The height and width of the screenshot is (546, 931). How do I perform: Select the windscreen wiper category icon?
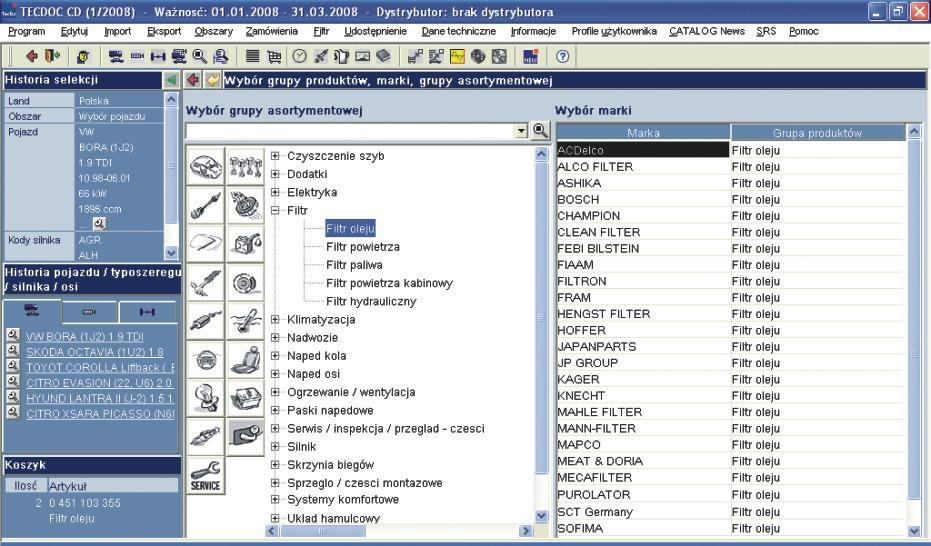(206, 244)
